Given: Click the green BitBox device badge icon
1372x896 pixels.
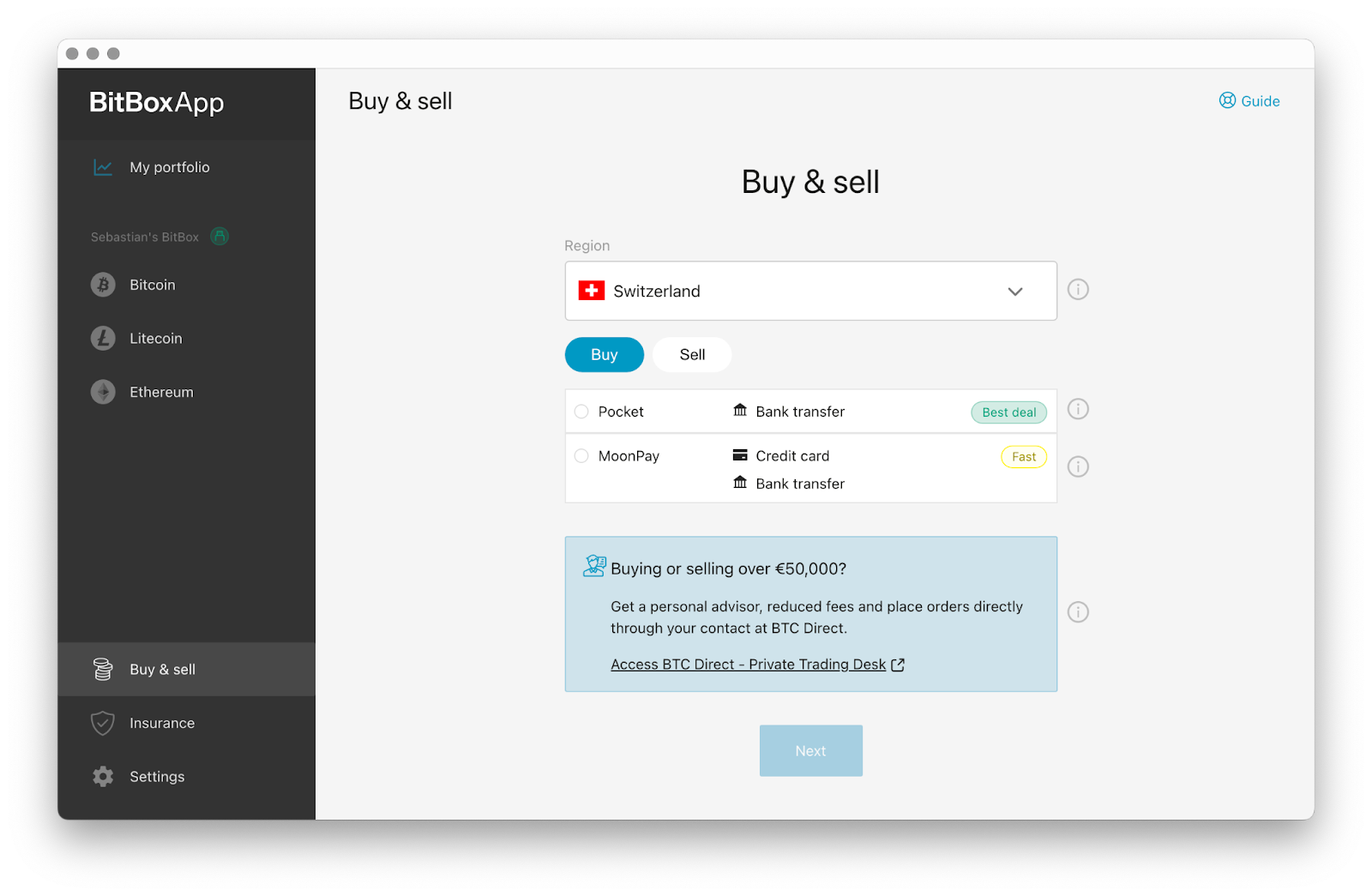Looking at the screenshot, I should point(220,236).
